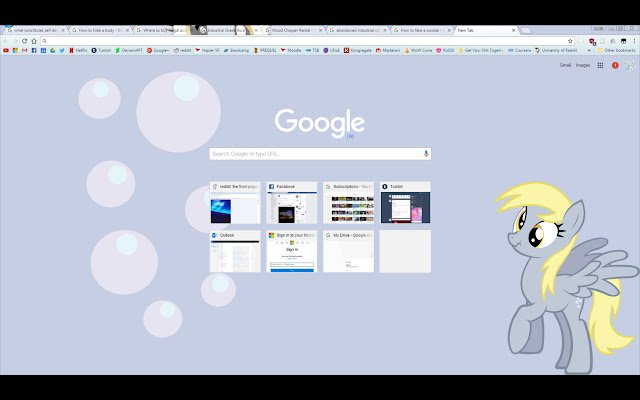Open the Microsoft four-color squares bookmark

click(x=15, y=51)
